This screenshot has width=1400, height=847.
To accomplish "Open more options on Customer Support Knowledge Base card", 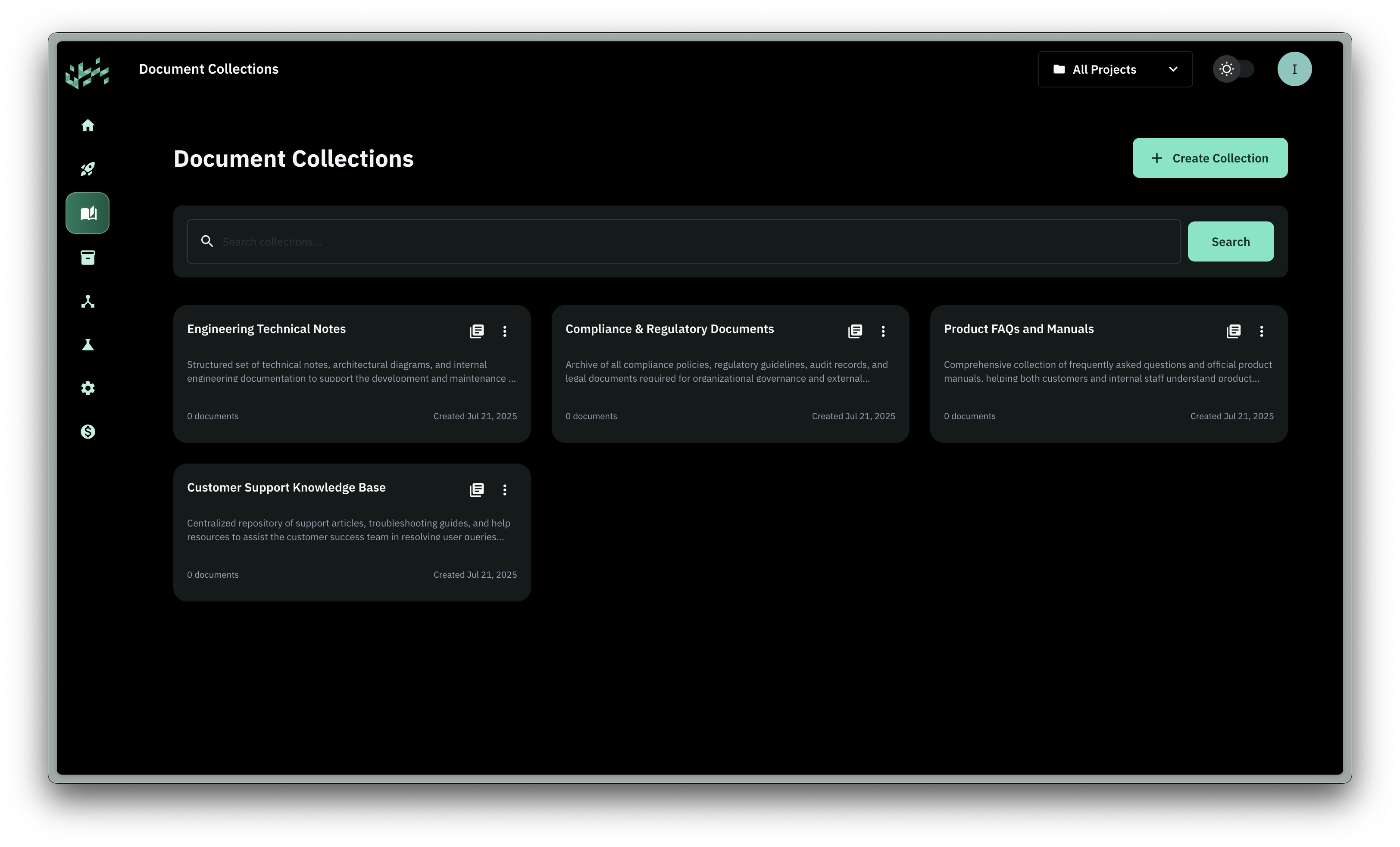I will pyautogui.click(x=505, y=490).
